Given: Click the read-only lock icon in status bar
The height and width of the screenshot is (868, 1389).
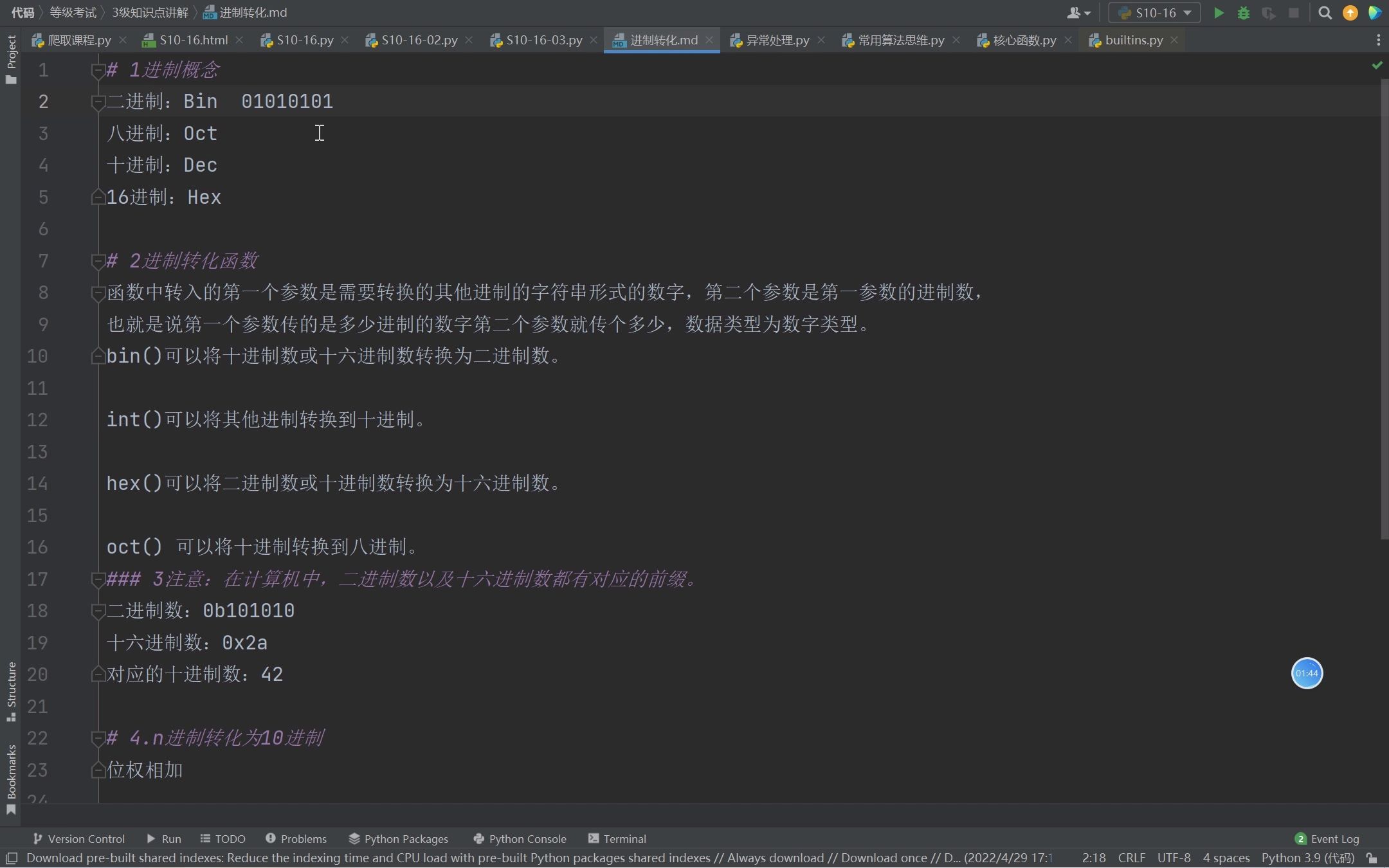Looking at the screenshot, I should [1372, 858].
